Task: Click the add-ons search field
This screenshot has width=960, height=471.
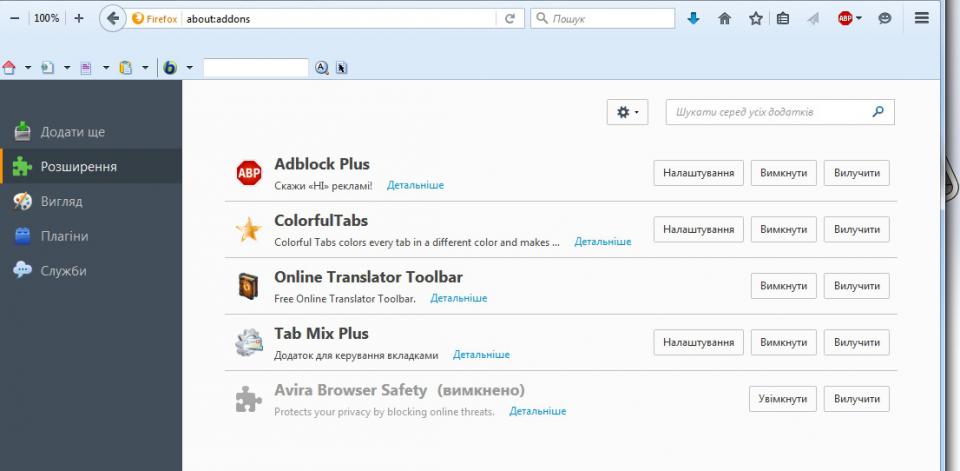Action: pos(768,112)
